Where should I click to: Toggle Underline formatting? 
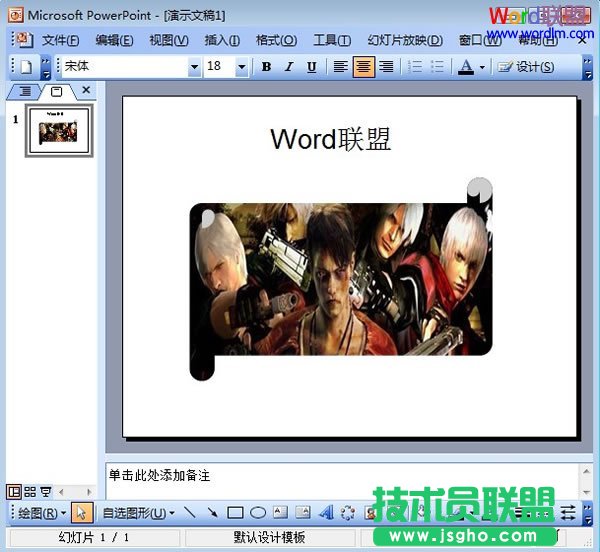(x=311, y=67)
